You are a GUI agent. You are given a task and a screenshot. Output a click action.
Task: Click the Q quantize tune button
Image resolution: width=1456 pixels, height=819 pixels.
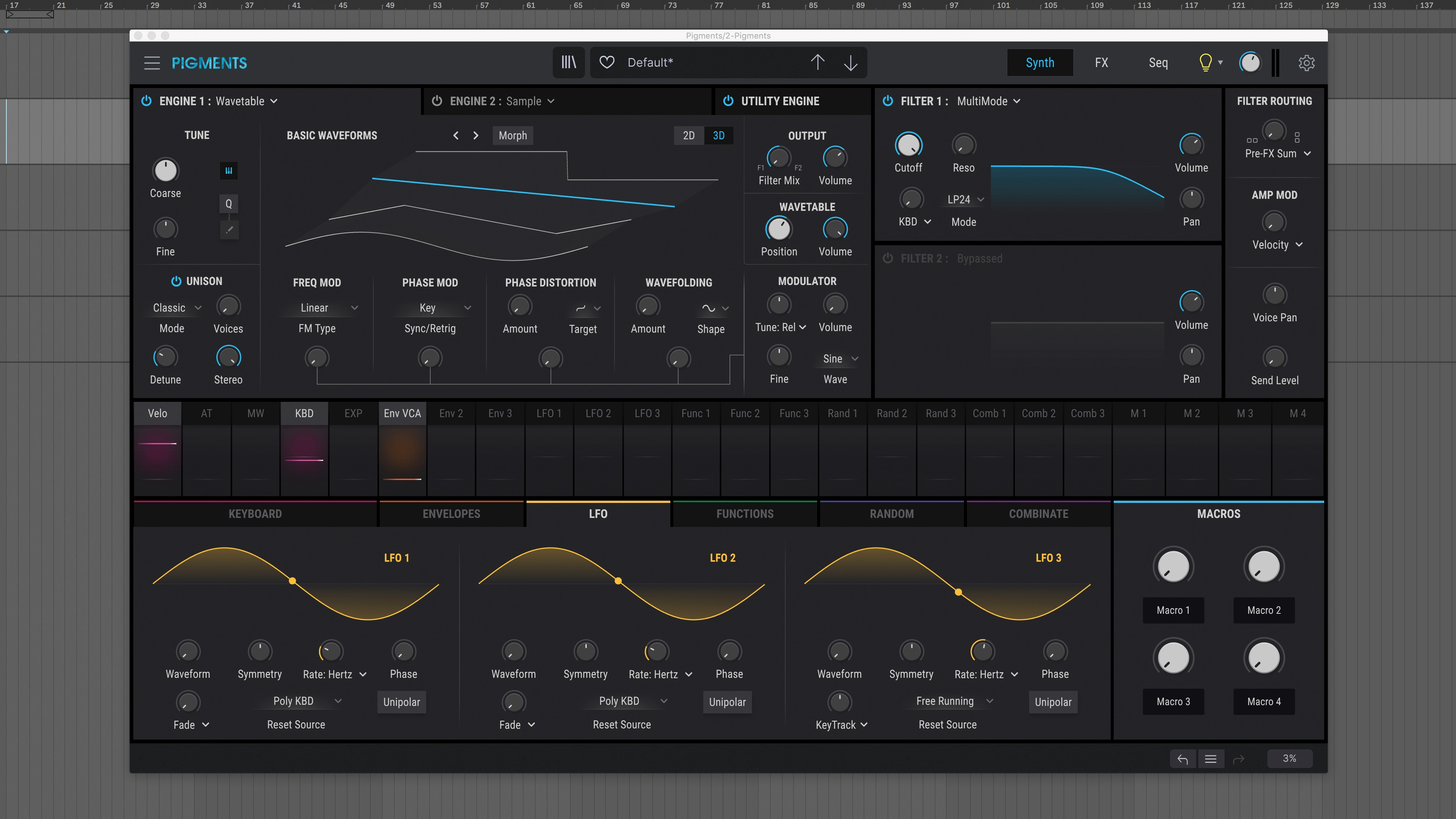pyautogui.click(x=228, y=203)
